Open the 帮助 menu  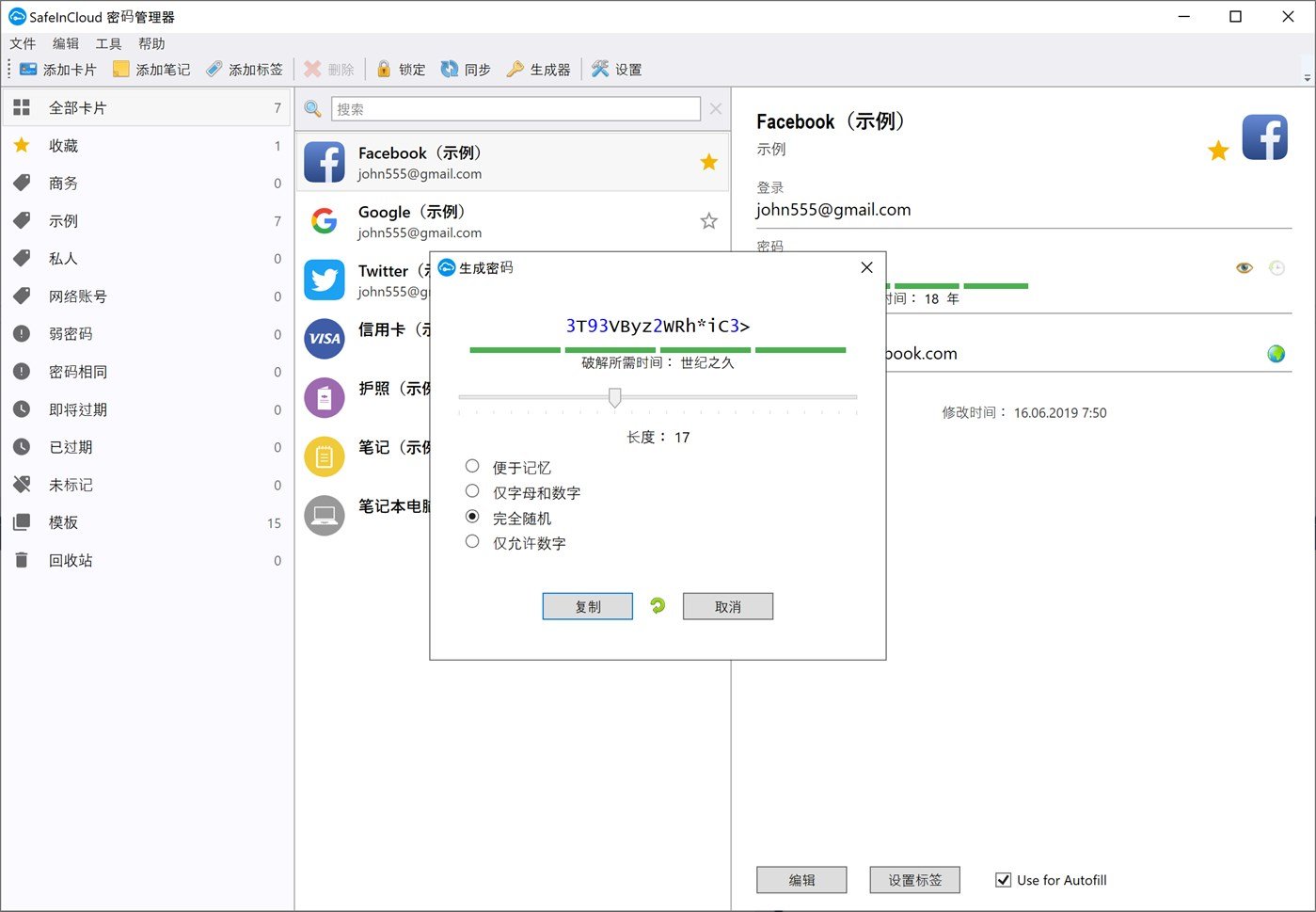pyautogui.click(x=151, y=43)
